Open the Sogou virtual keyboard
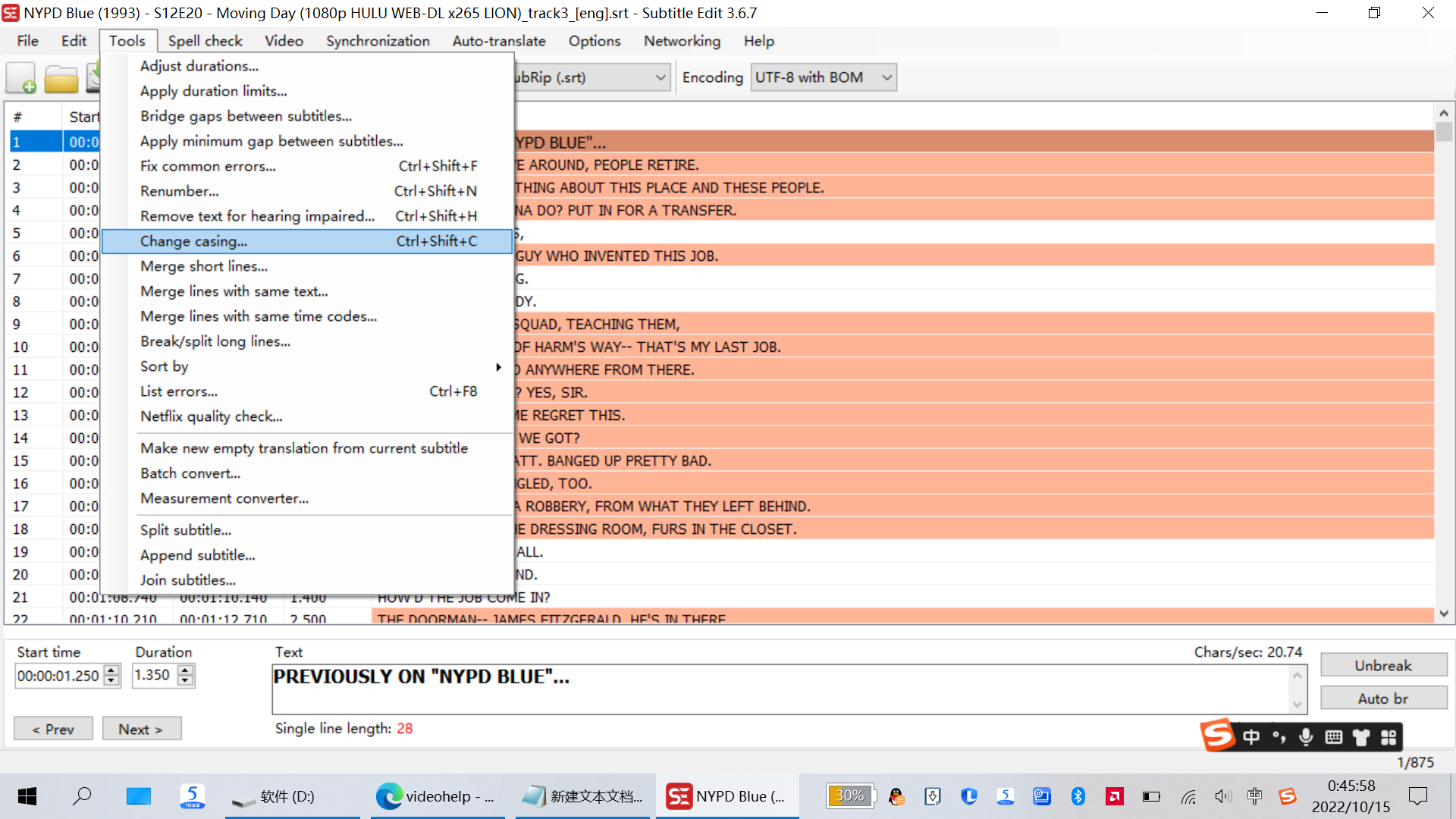The width and height of the screenshot is (1456, 819). coord(1333,736)
